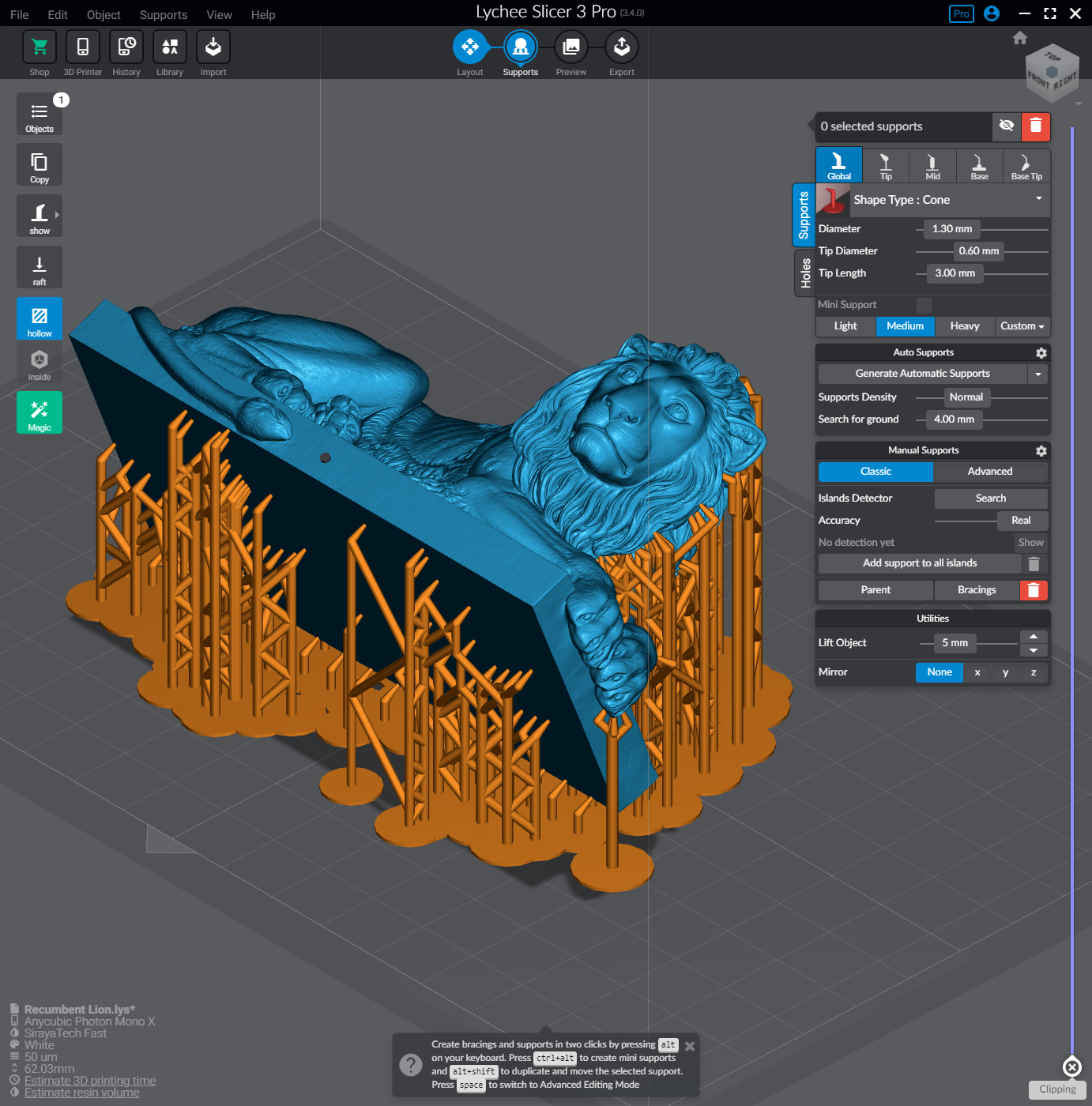Click the Bracings button
Screen dimensions: 1092x1106
(977, 590)
